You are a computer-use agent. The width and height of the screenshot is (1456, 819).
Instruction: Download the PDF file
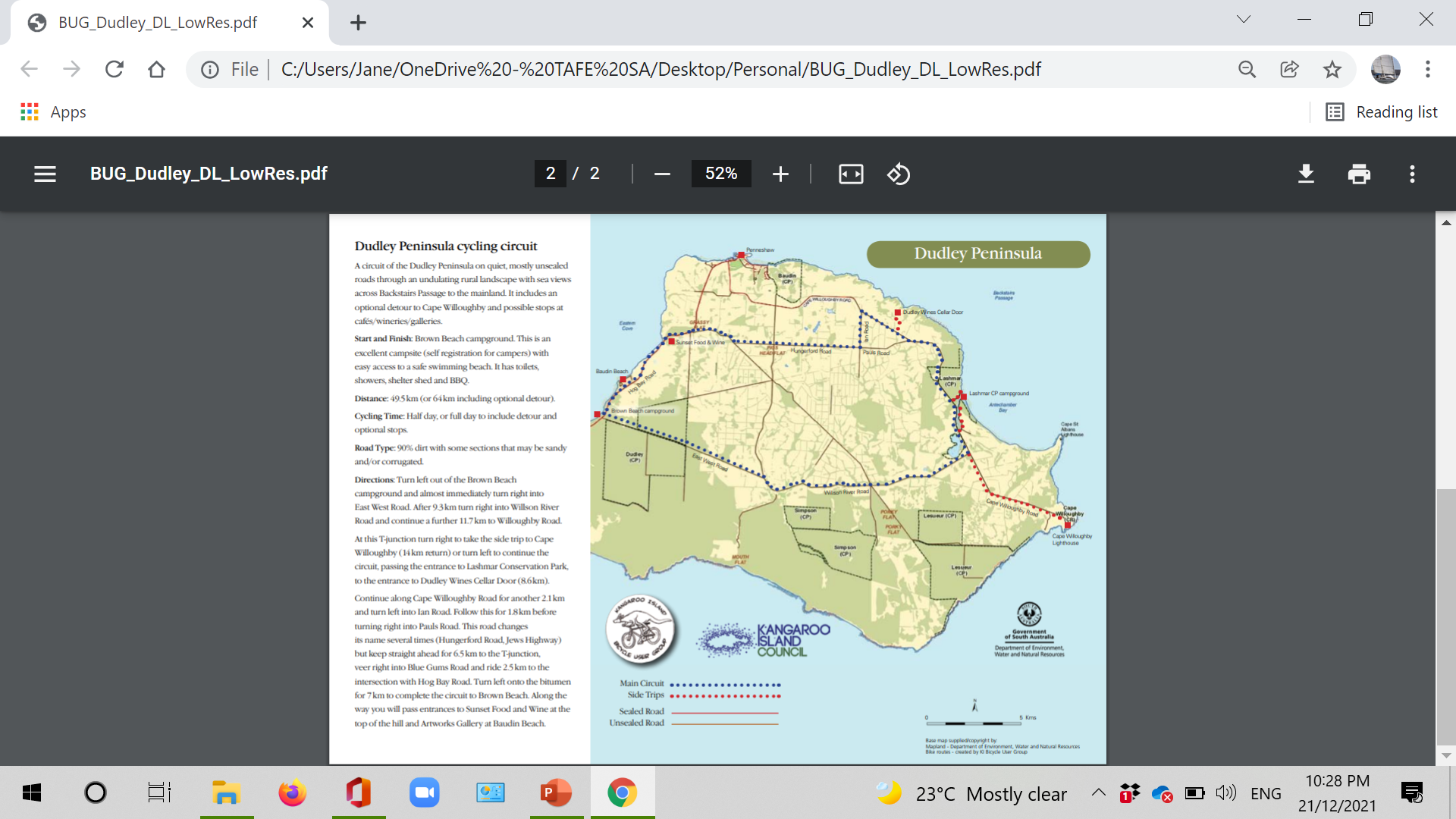point(1306,174)
